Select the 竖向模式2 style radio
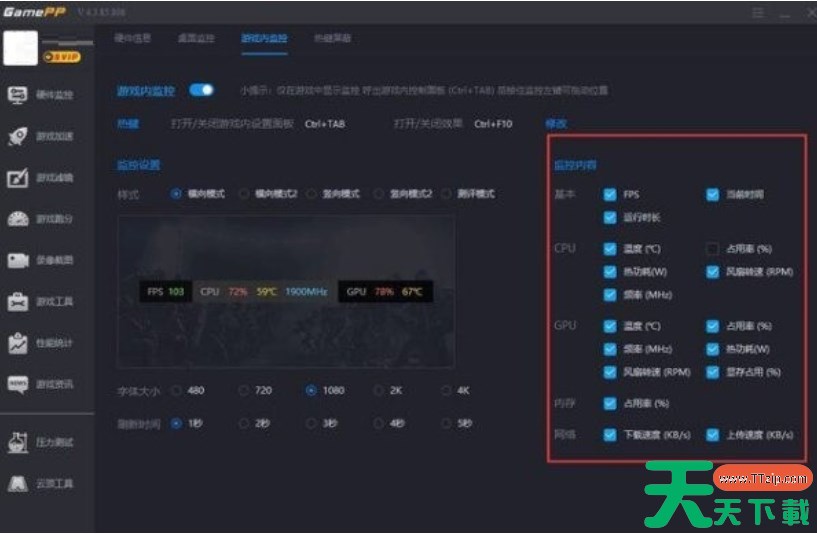The width and height of the screenshot is (817, 534). (x=379, y=194)
